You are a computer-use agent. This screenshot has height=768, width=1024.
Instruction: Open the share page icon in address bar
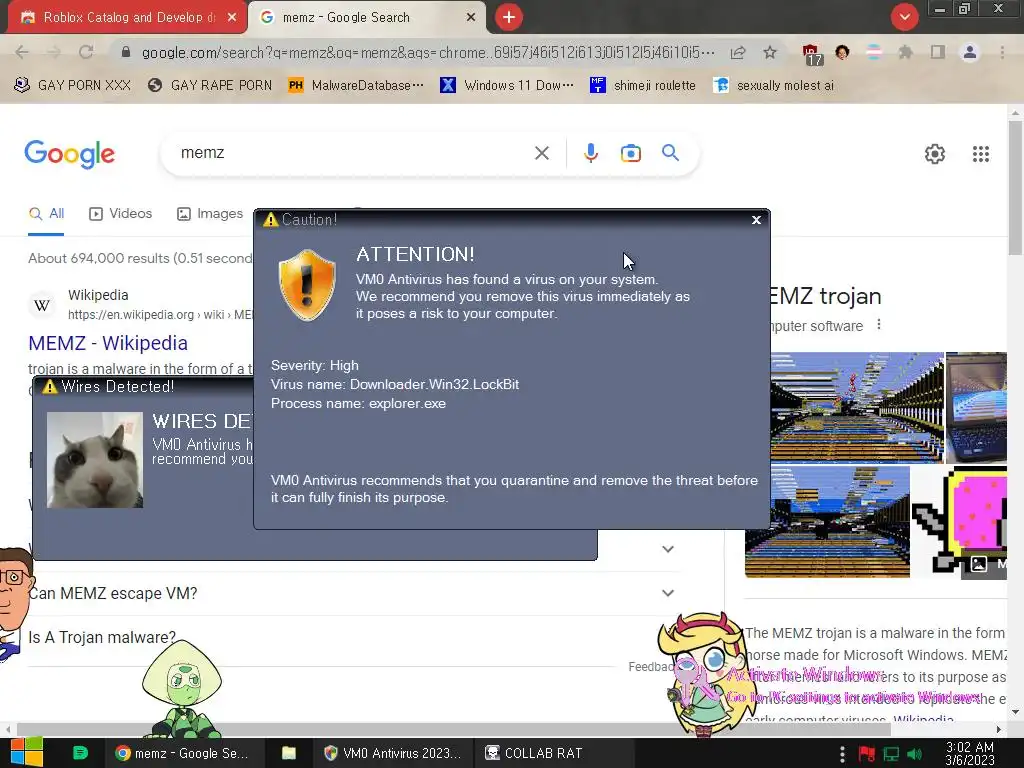tap(738, 52)
